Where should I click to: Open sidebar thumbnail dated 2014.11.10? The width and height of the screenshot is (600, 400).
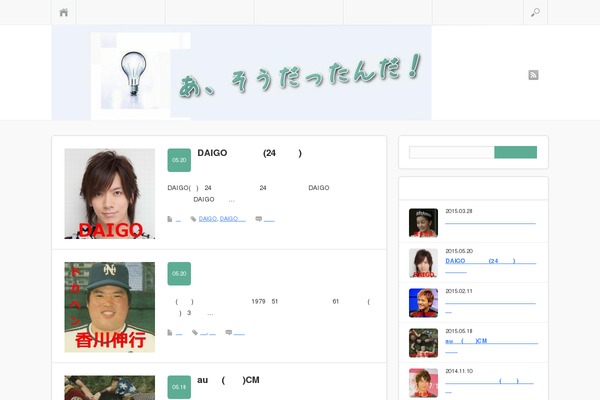(x=423, y=383)
